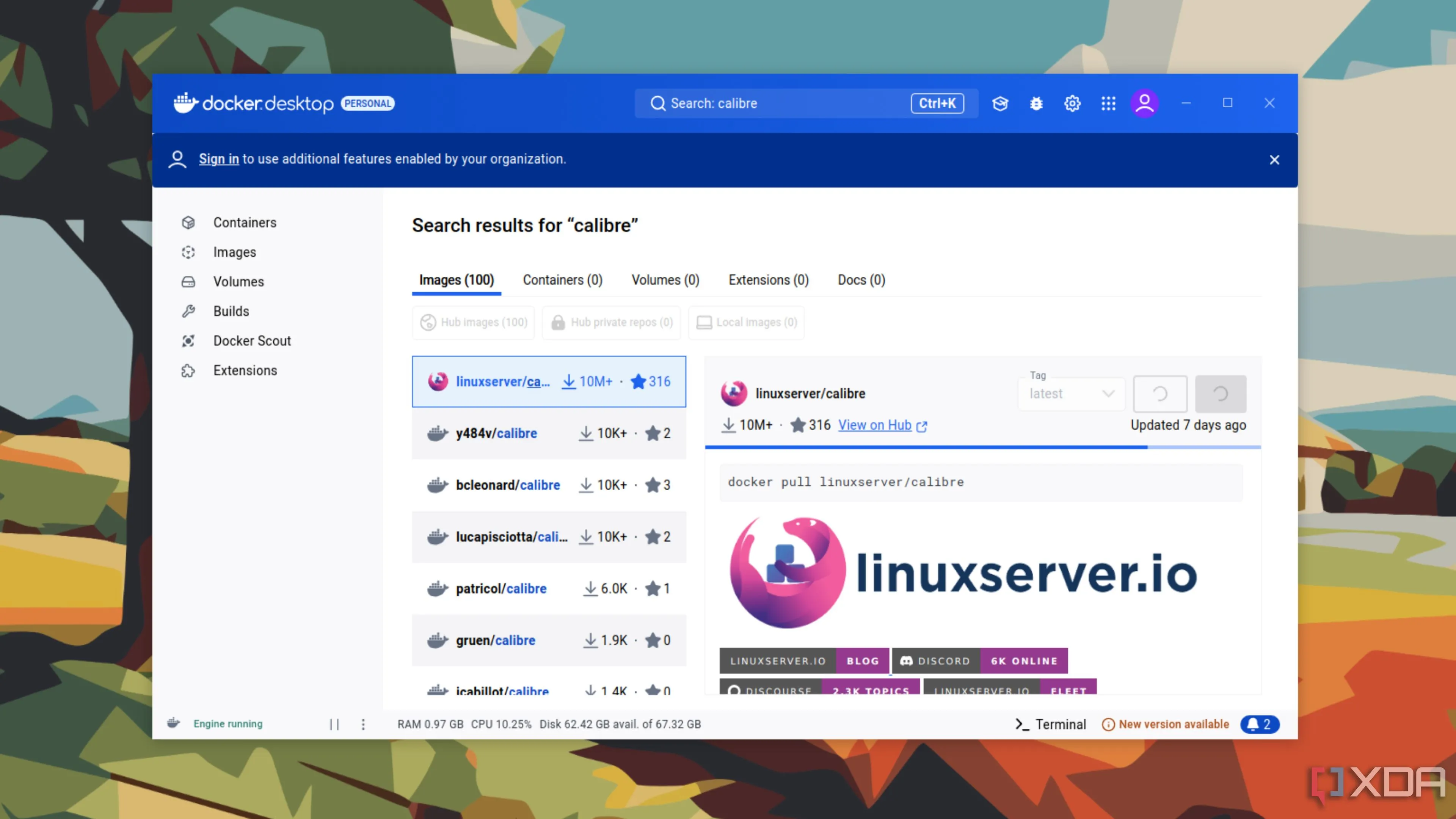1456x819 pixels.
Task: Switch to the Containers (0) tab
Action: click(562, 280)
